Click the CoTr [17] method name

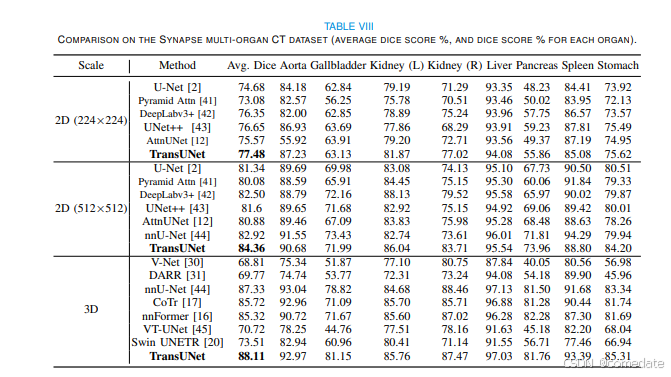point(177,302)
